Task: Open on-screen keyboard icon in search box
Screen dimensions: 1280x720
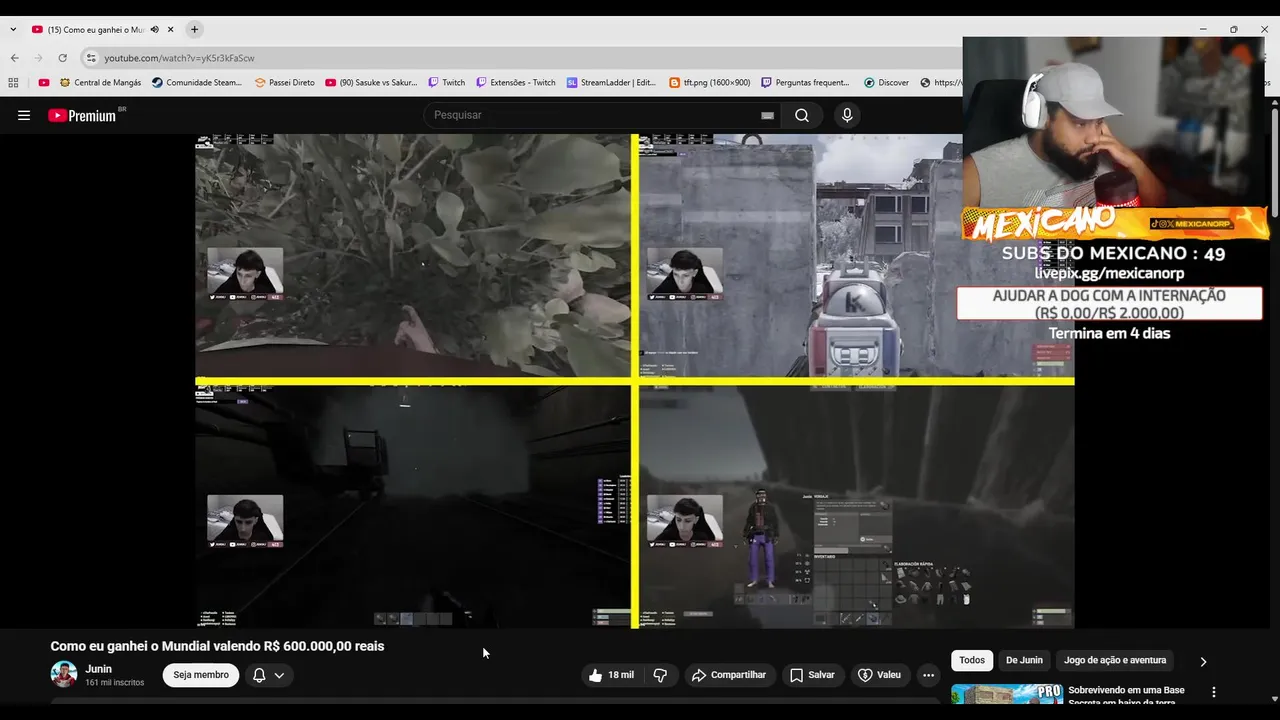Action: [x=767, y=115]
